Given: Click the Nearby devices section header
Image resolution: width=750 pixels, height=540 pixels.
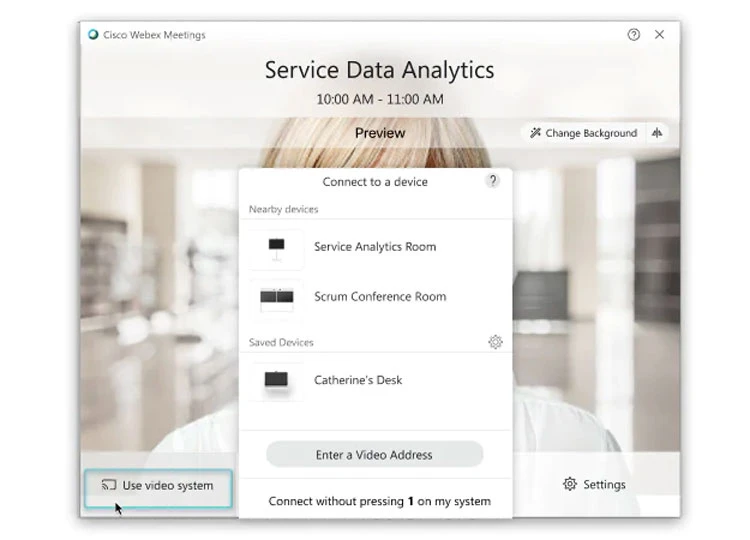Looking at the screenshot, I should tap(283, 209).
